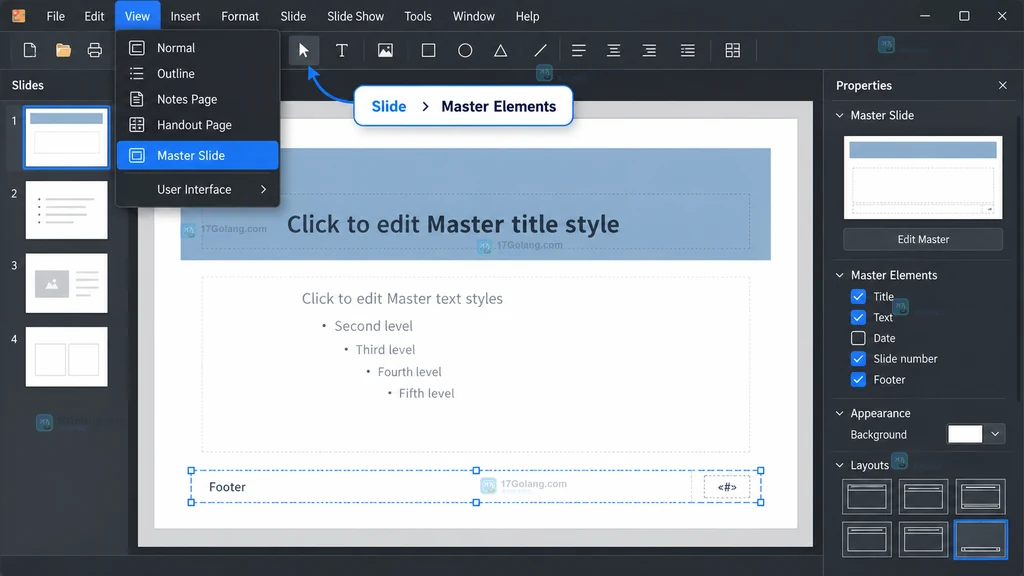This screenshot has height=576, width=1024.
Task: Choose Handout Page from View menu
Action: (x=198, y=125)
